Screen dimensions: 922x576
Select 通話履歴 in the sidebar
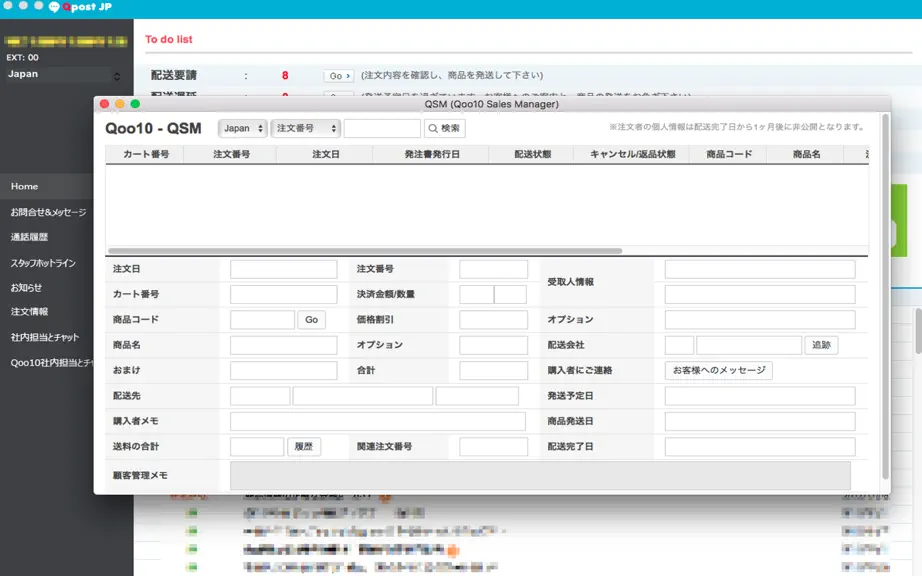pos(29,237)
